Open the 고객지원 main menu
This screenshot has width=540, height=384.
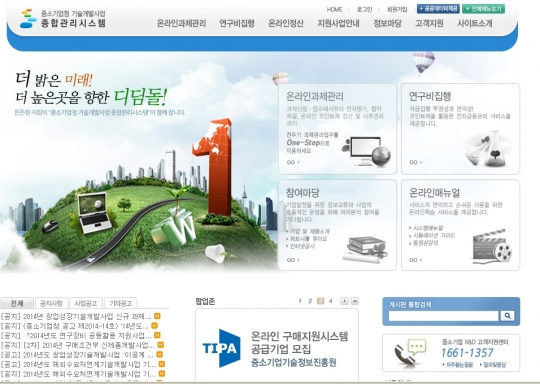(x=429, y=23)
